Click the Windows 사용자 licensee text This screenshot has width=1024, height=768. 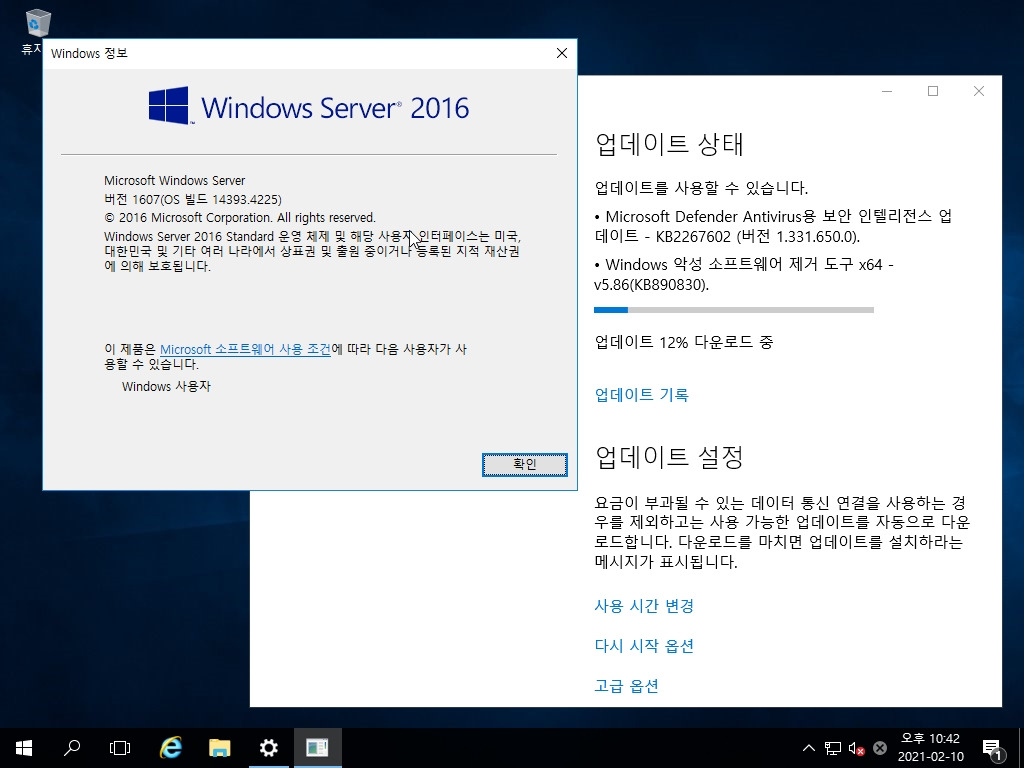(x=166, y=387)
